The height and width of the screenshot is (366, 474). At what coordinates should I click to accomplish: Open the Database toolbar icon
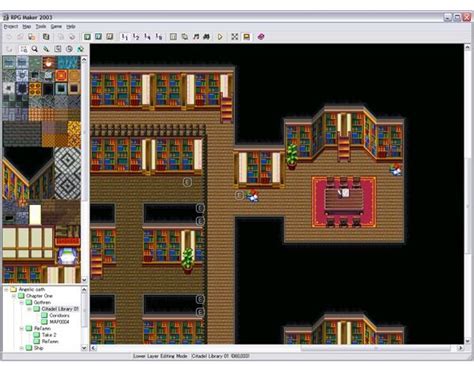click(x=173, y=37)
